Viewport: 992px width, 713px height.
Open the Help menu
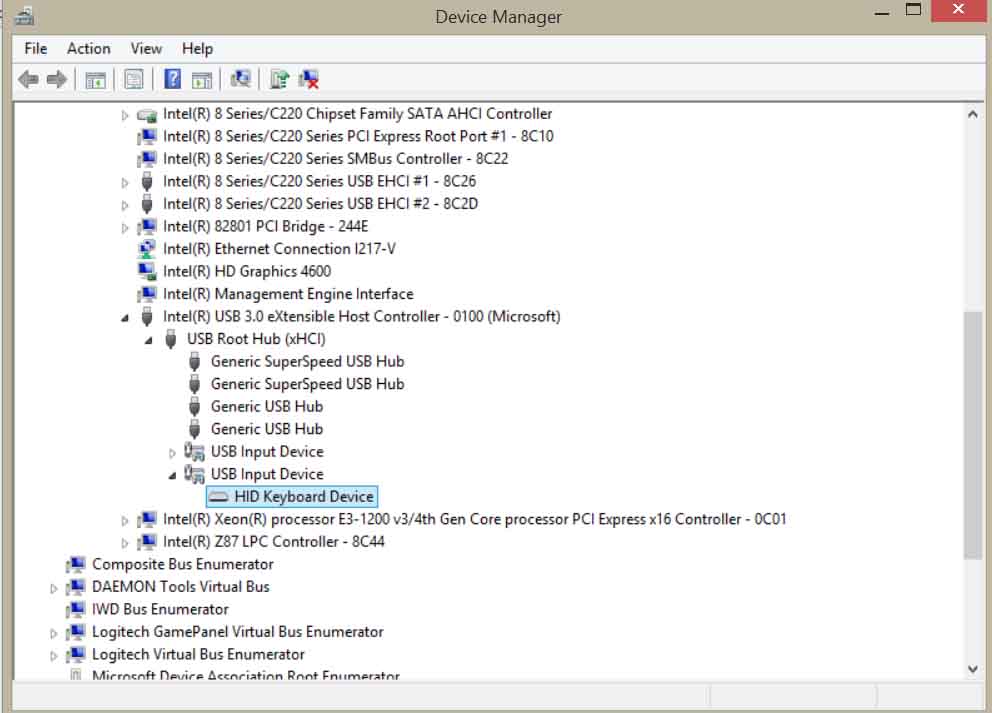(197, 49)
